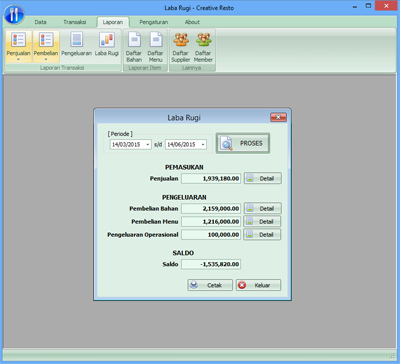
Task: Select the Laporan tab
Action: (x=113, y=22)
